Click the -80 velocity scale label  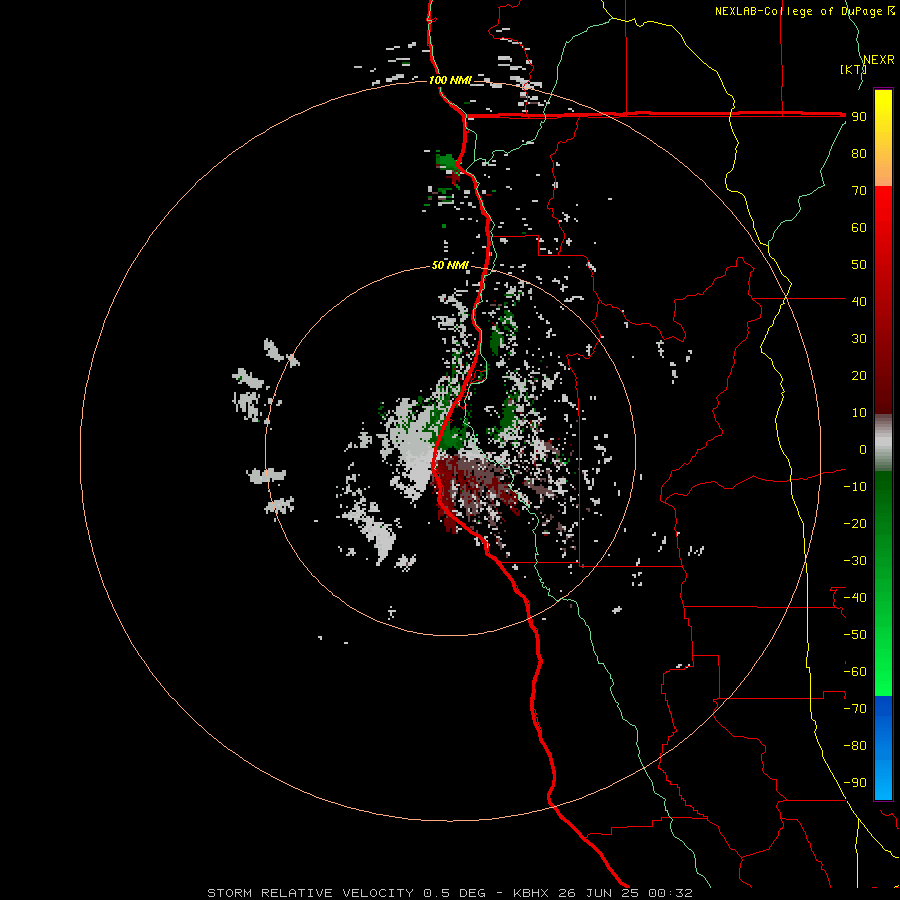pyautogui.click(x=855, y=746)
